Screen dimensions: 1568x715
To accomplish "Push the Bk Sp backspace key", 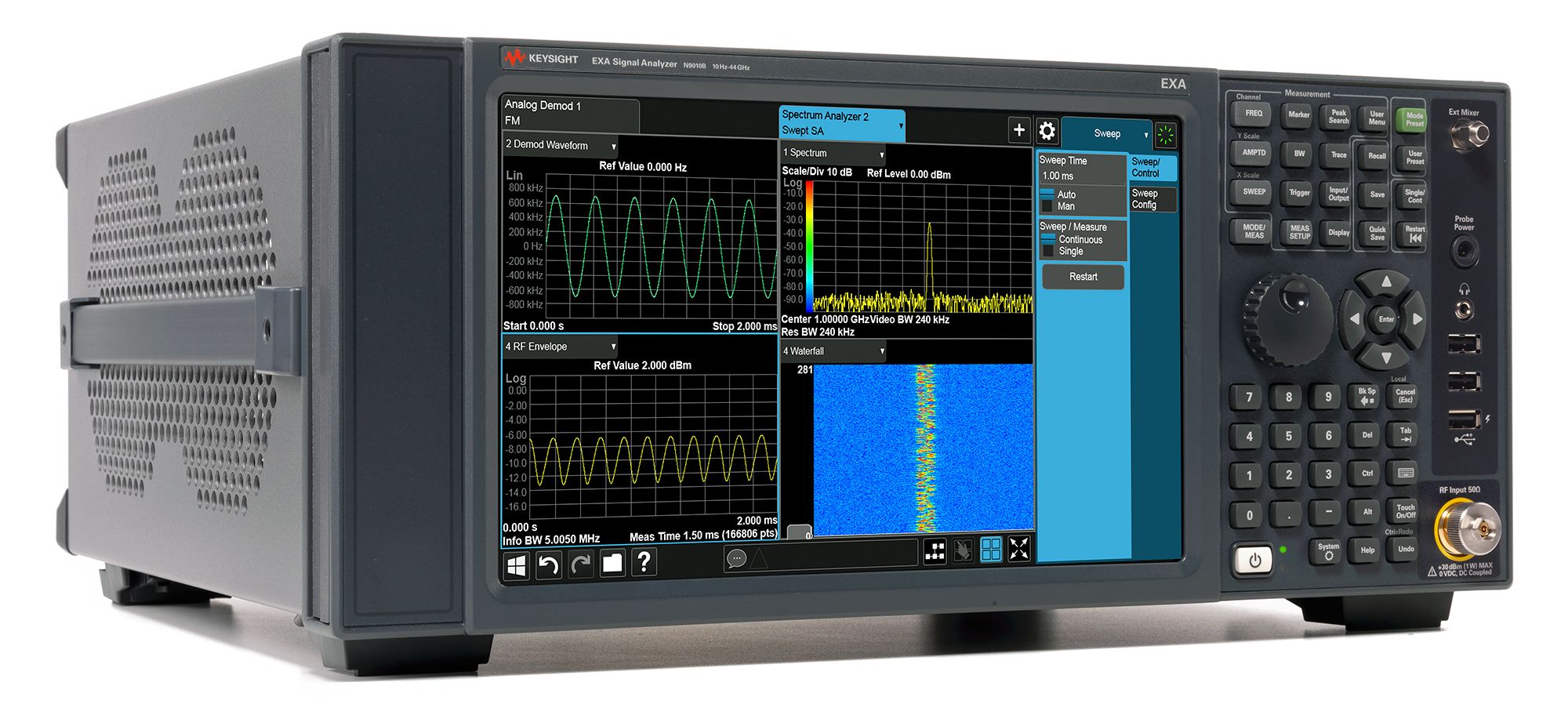I will pyautogui.click(x=1367, y=396).
